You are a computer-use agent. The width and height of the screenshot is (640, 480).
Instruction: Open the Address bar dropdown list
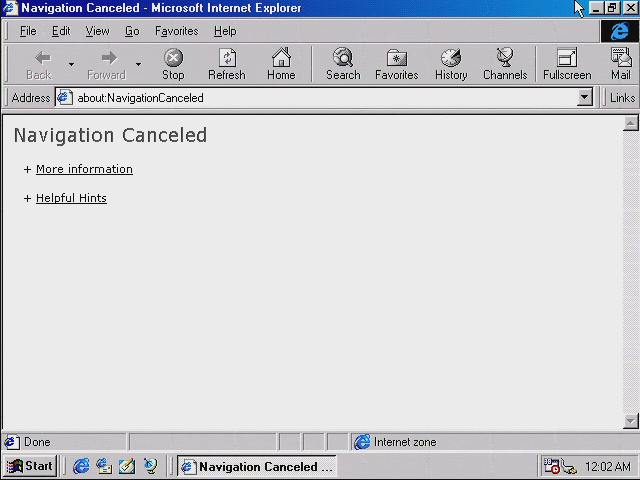pos(584,98)
